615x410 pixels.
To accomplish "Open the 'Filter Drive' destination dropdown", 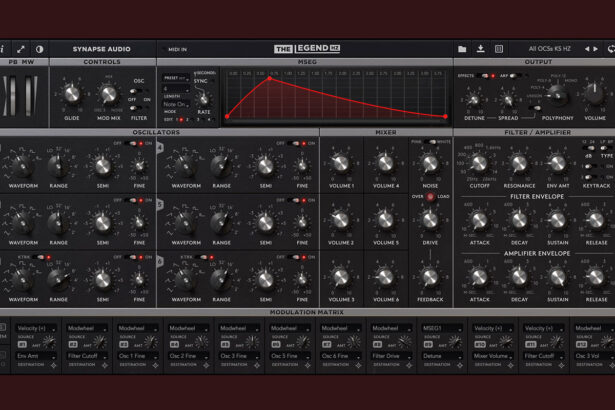I will click(391, 356).
